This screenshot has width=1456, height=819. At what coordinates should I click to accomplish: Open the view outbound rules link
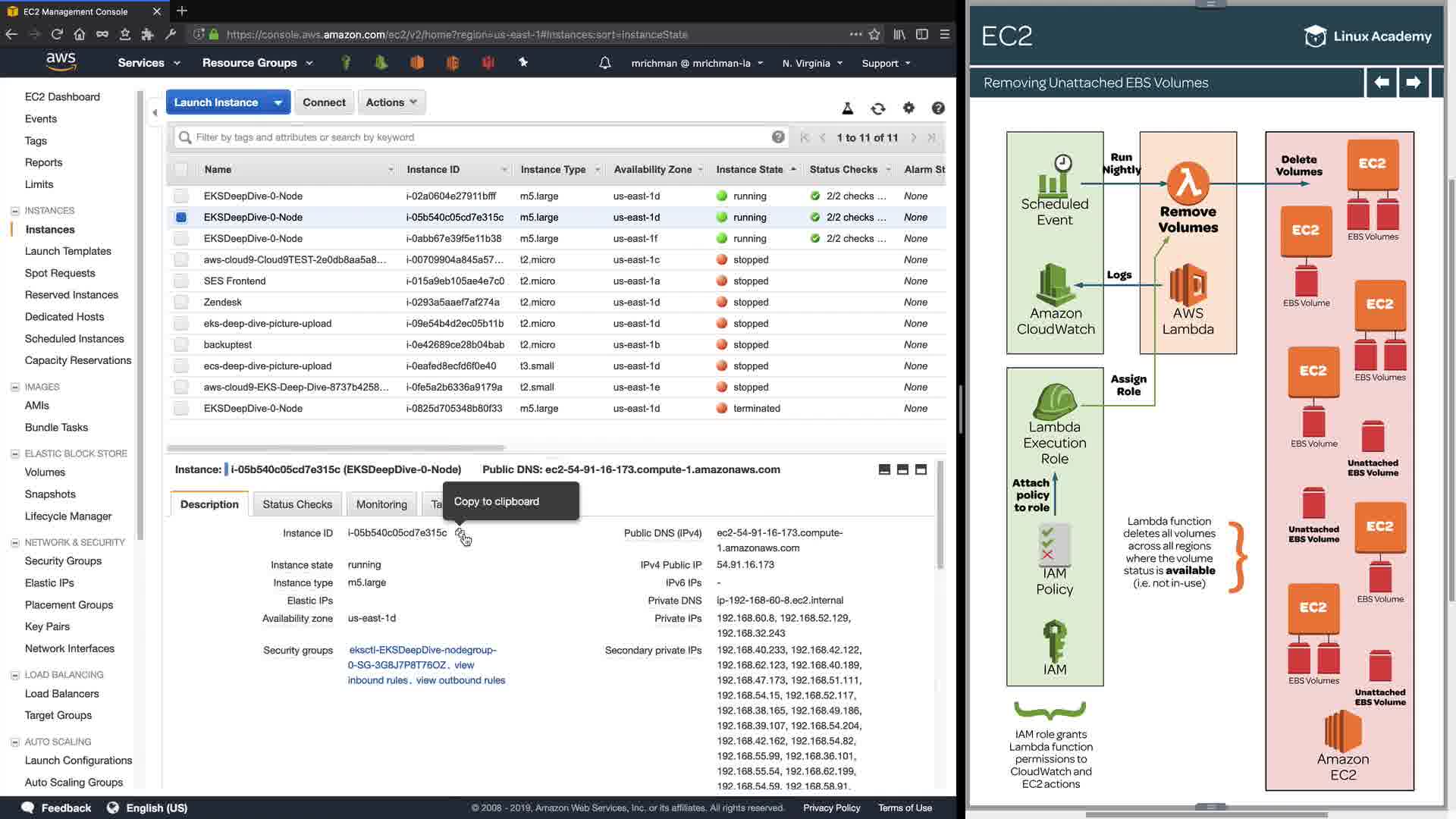point(460,680)
